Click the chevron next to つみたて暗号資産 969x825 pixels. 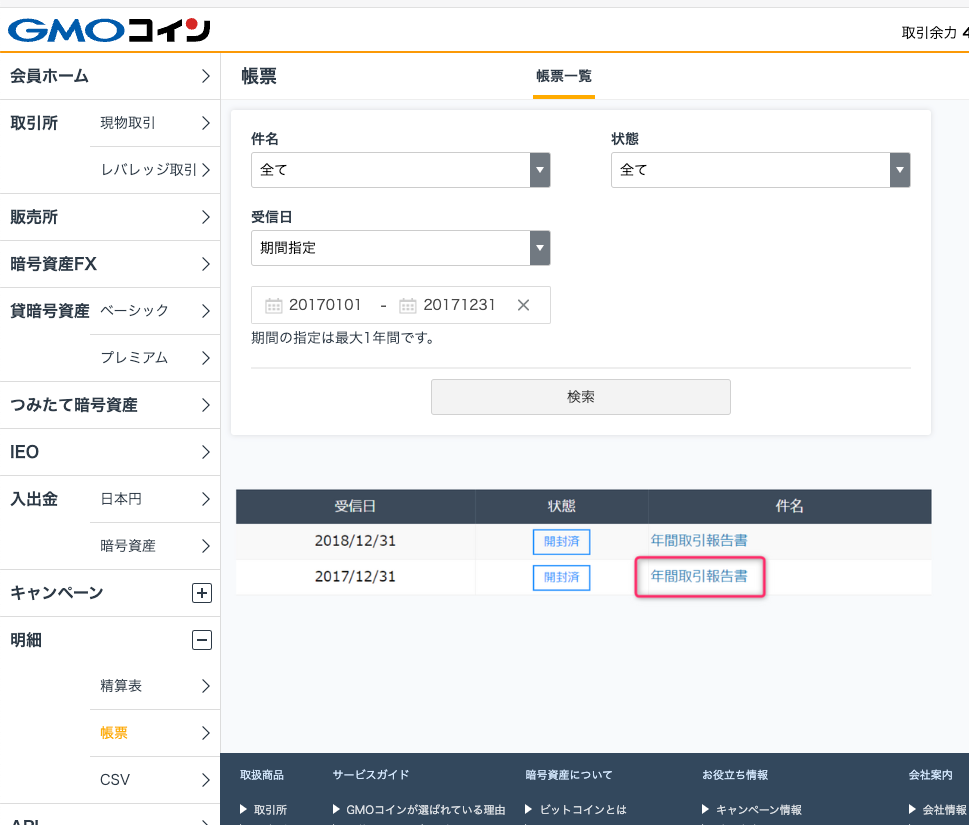(x=206, y=405)
